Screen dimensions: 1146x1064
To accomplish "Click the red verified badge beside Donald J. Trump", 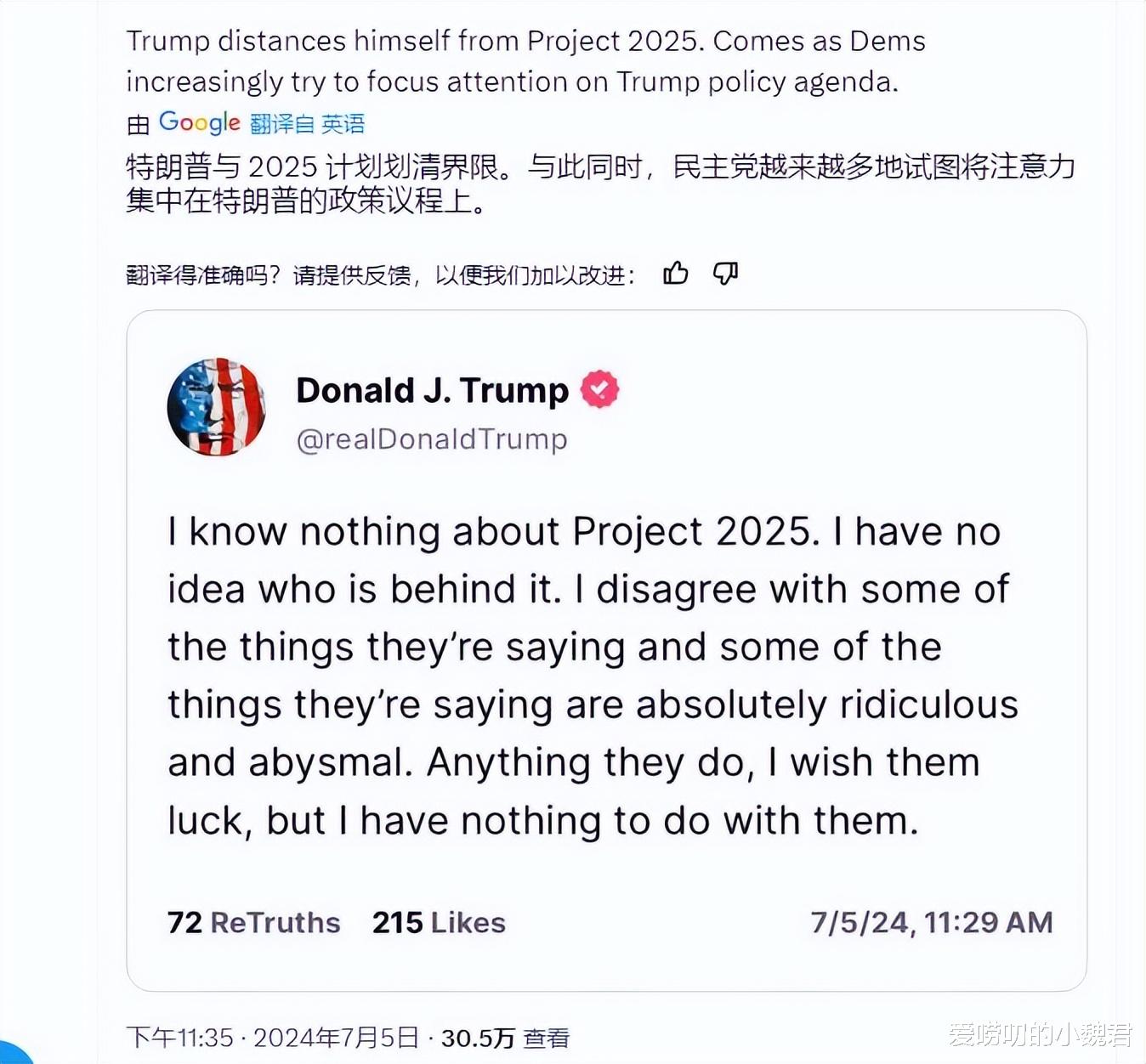I will pyautogui.click(x=600, y=389).
